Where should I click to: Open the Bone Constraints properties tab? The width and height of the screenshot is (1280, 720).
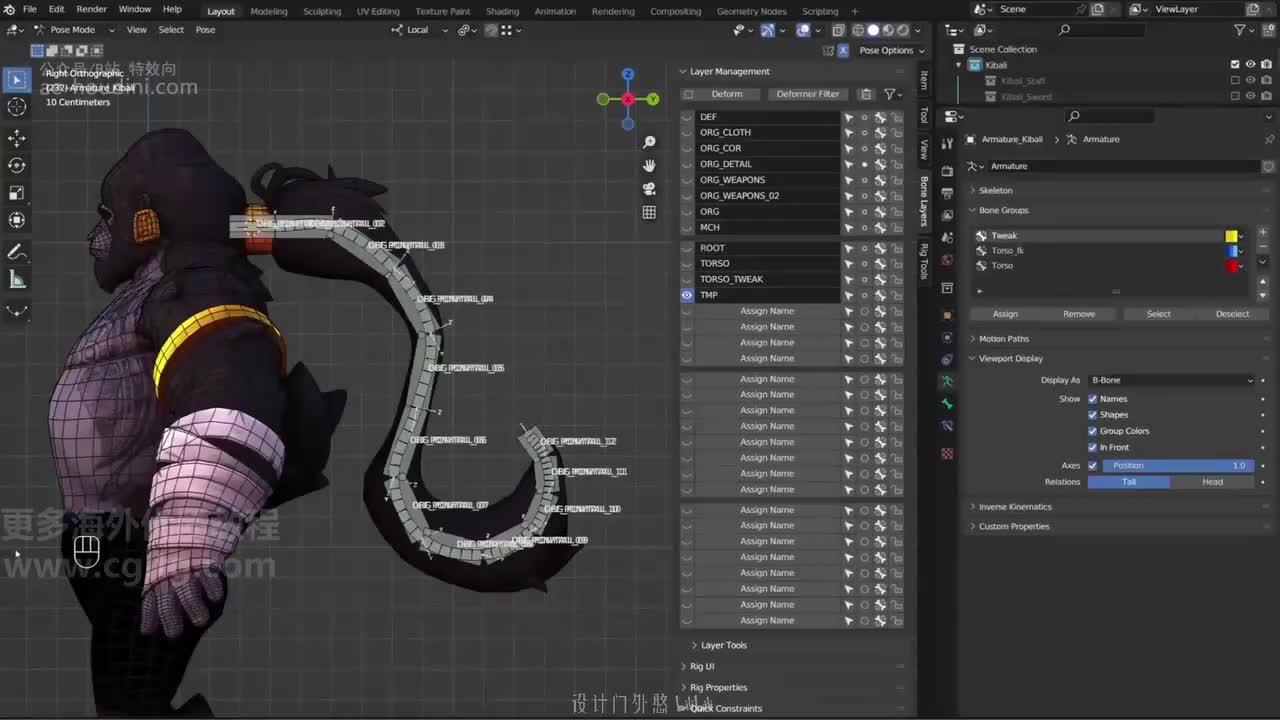pos(947,425)
